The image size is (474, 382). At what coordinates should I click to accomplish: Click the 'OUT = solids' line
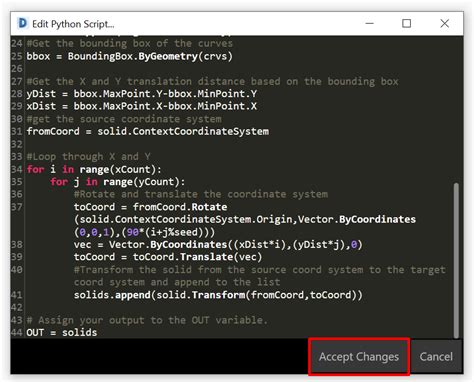pos(62,332)
